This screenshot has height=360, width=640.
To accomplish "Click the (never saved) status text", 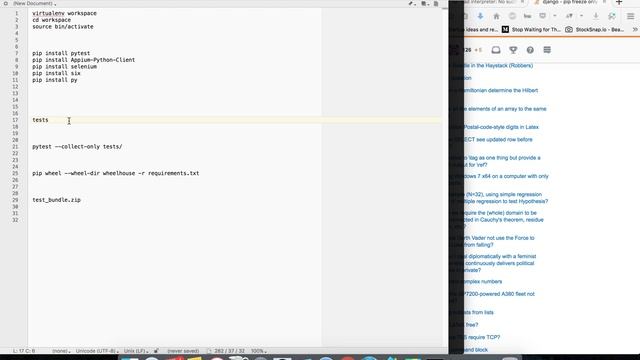I will pyautogui.click(x=183, y=351).
